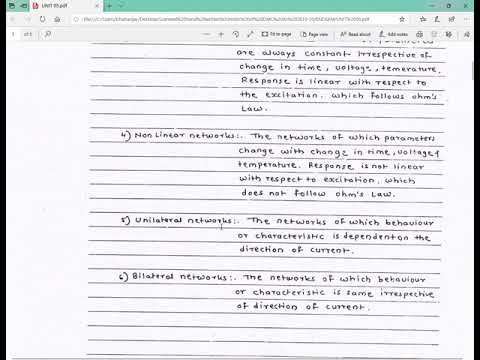This screenshot has height=360, width=480.
Task: Save as icon in PDF toolbar
Action: point(449,34)
